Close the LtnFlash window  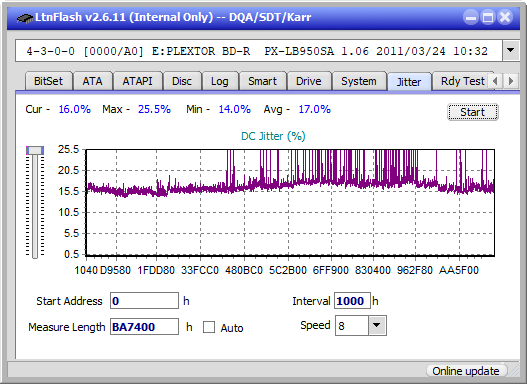(505, 17)
